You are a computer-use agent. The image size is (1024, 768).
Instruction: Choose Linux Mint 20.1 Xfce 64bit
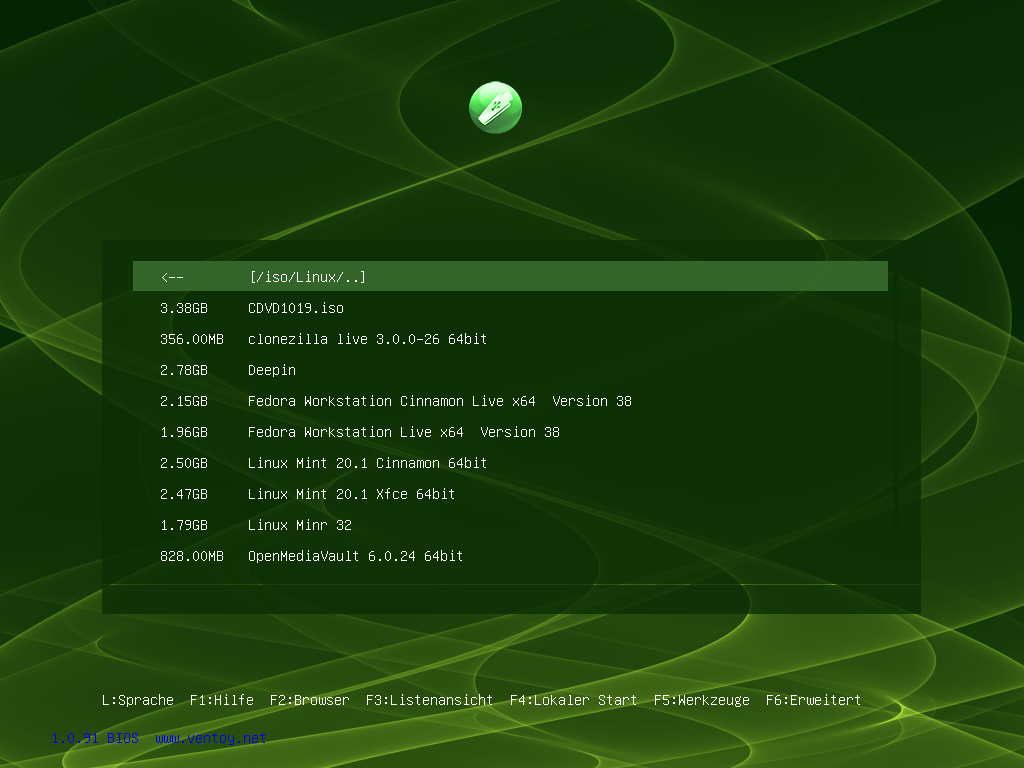[x=510, y=494]
